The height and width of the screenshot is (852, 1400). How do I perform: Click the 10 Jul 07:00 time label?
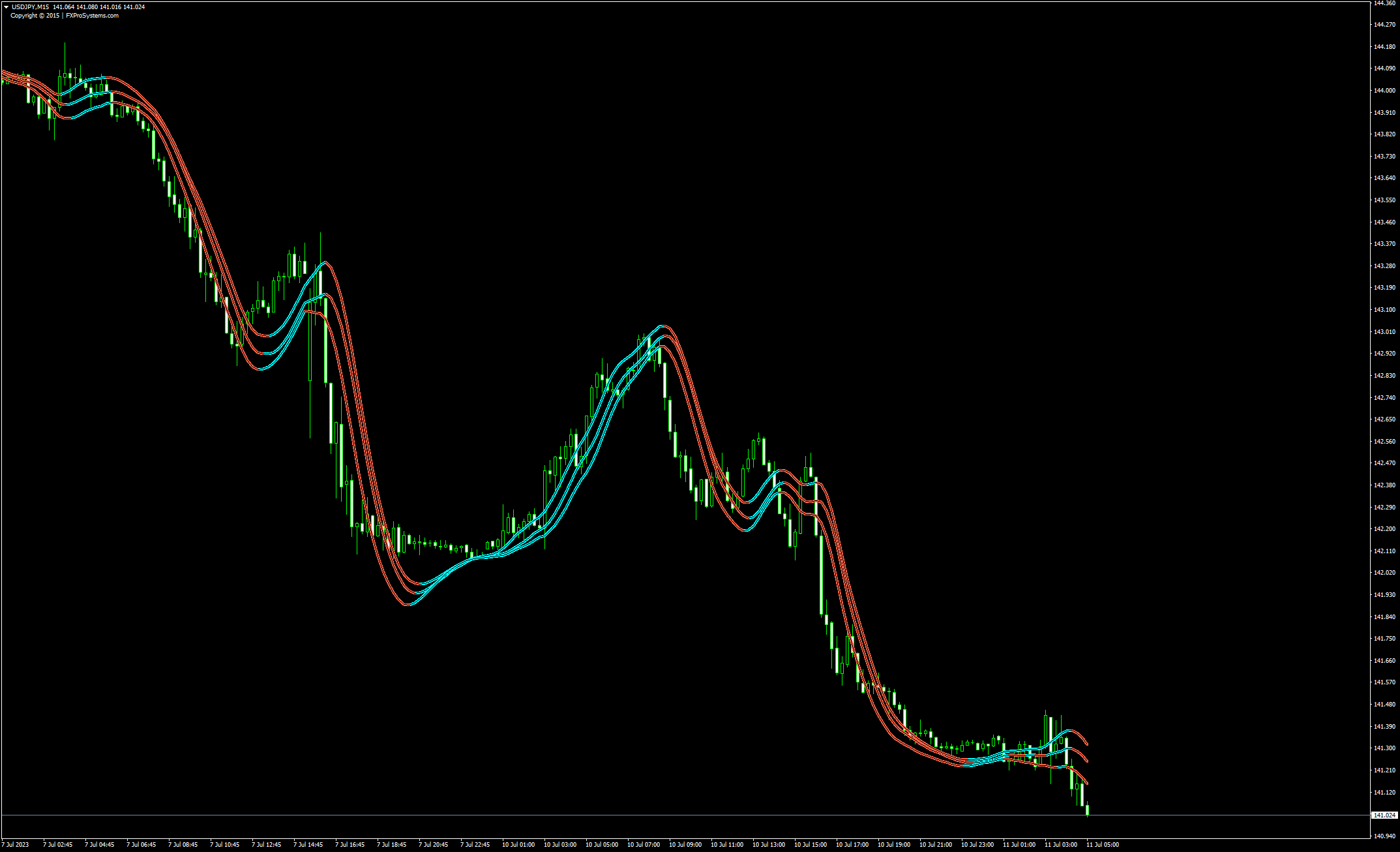[643, 845]
